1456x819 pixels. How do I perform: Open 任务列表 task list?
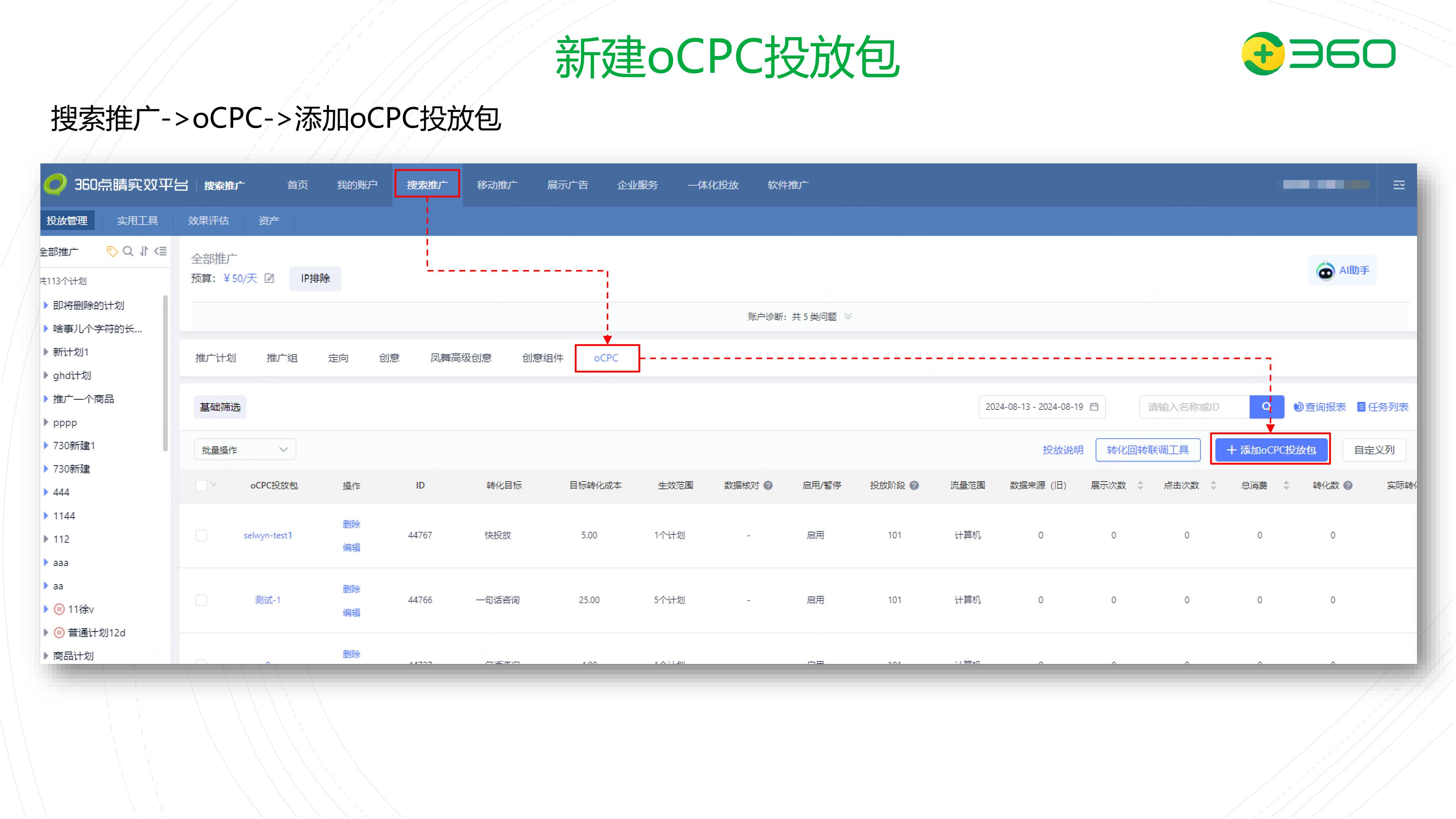tap(1382, 407)
